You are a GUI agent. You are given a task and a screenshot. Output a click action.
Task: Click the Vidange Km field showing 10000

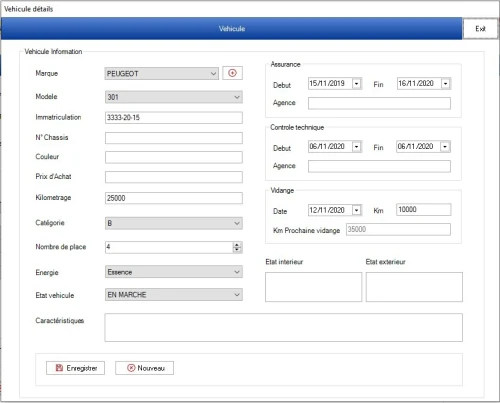(x=423, y=210)
